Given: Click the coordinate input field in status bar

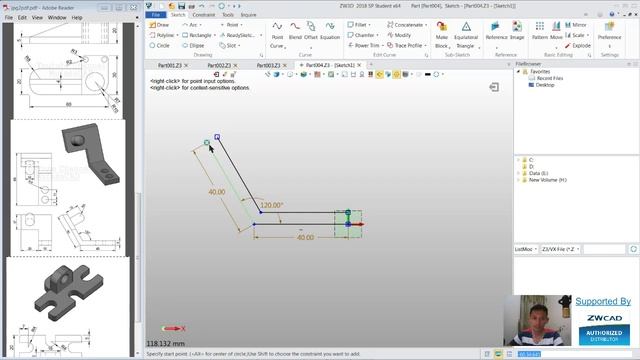Looking at the screenshot, I should 574,354.
